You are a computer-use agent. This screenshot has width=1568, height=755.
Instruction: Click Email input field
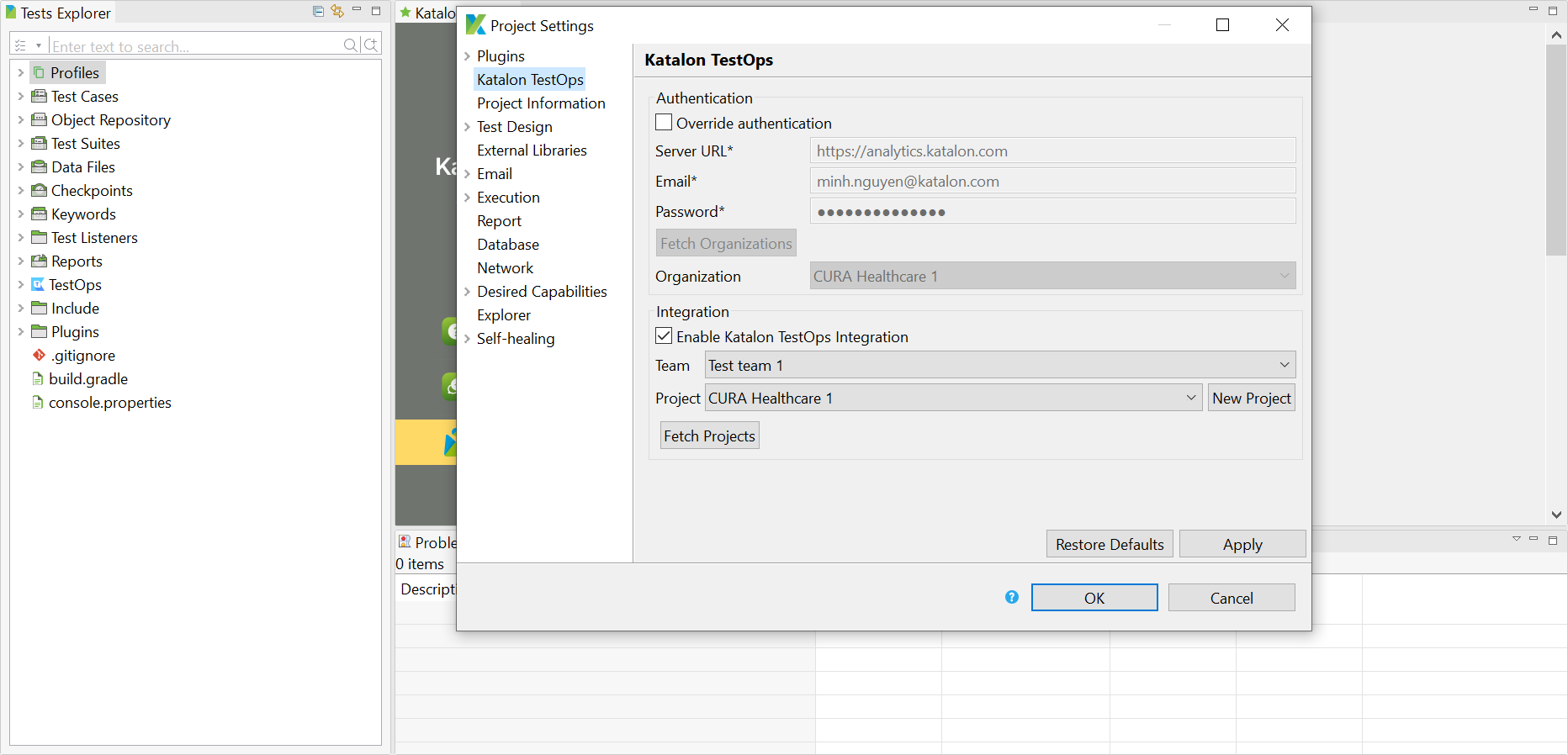pyautogui.click(x=1052, y=181)
